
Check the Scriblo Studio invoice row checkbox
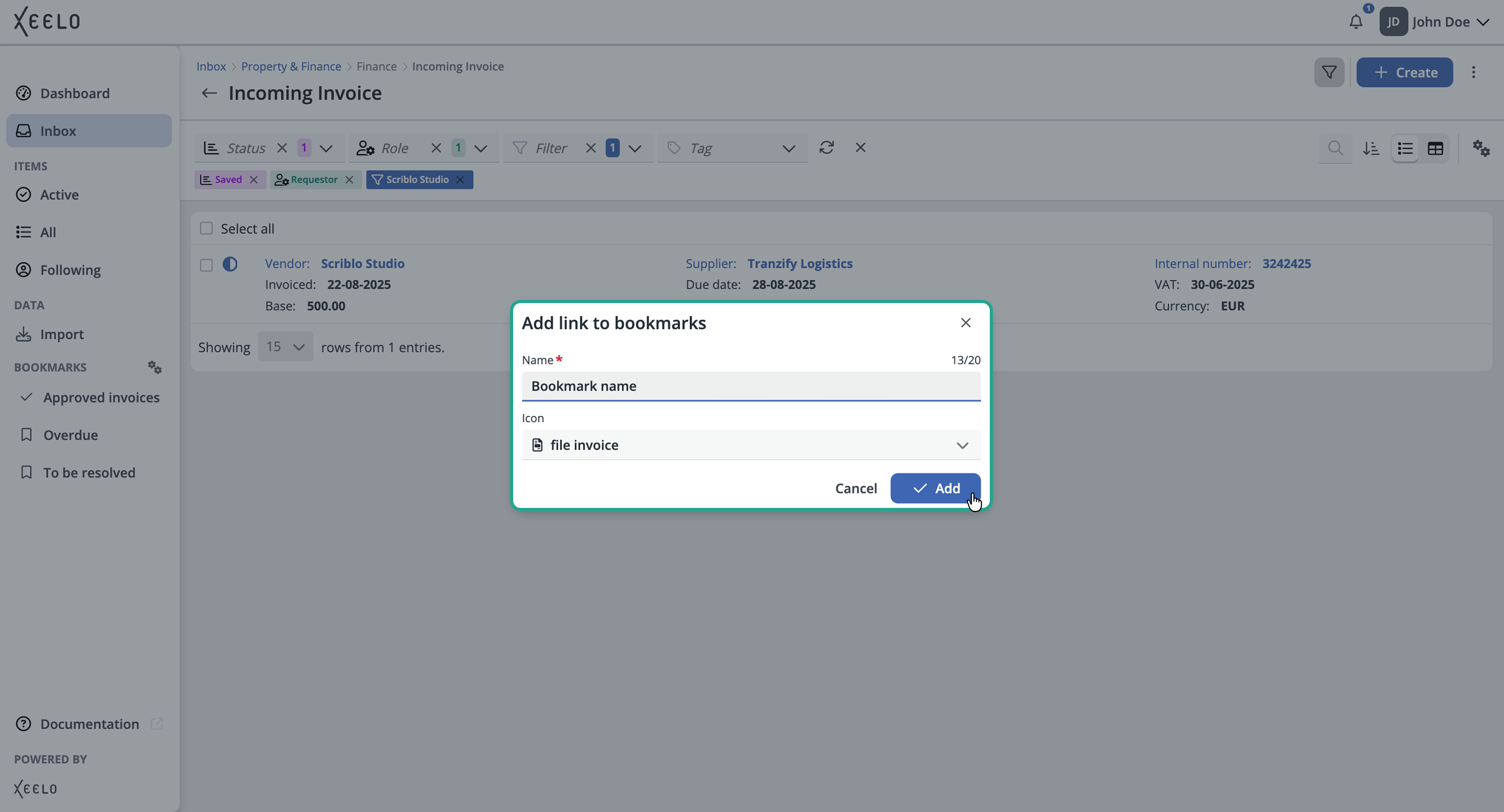(206, 265)
